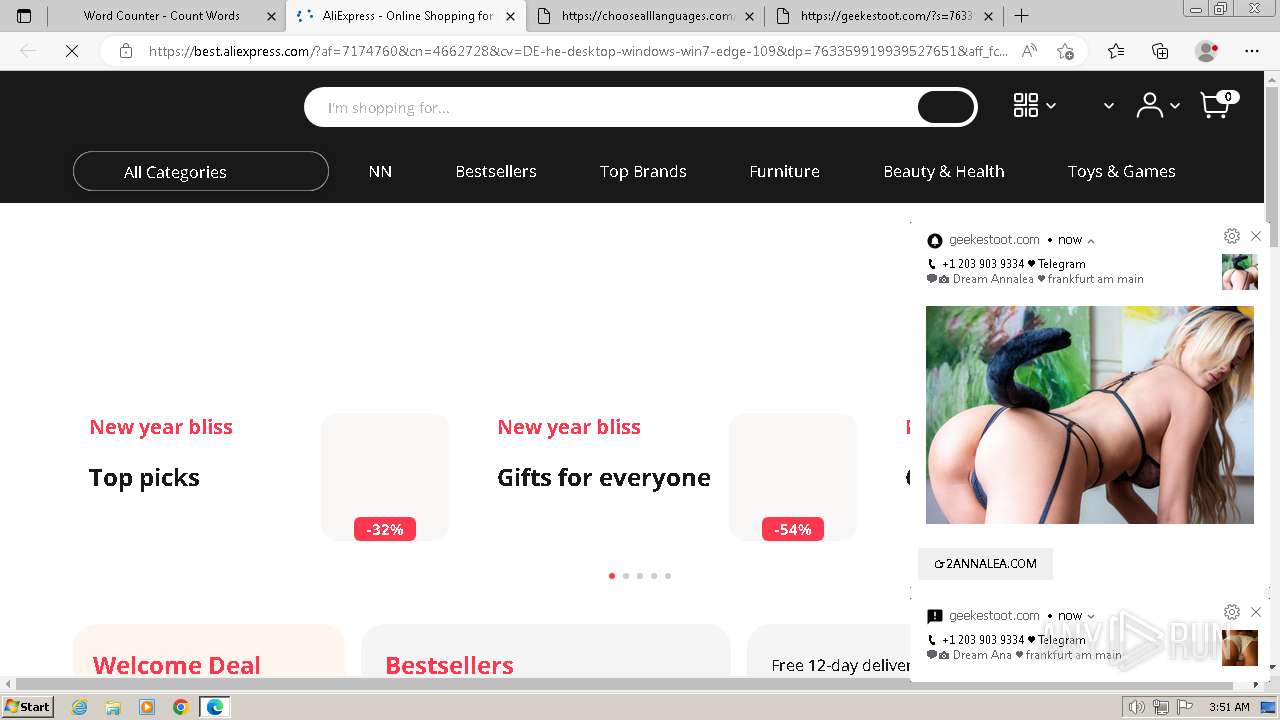Open the shopping cart icon
The height and width of the screenshot is (720, 1280).
[x=1215, y=105]
